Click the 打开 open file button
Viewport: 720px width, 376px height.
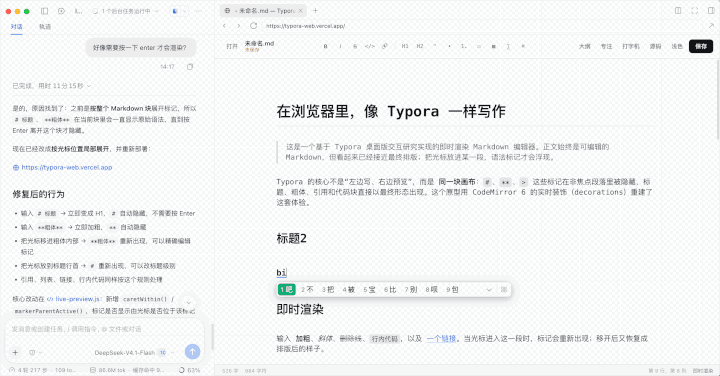coord(232,46)
